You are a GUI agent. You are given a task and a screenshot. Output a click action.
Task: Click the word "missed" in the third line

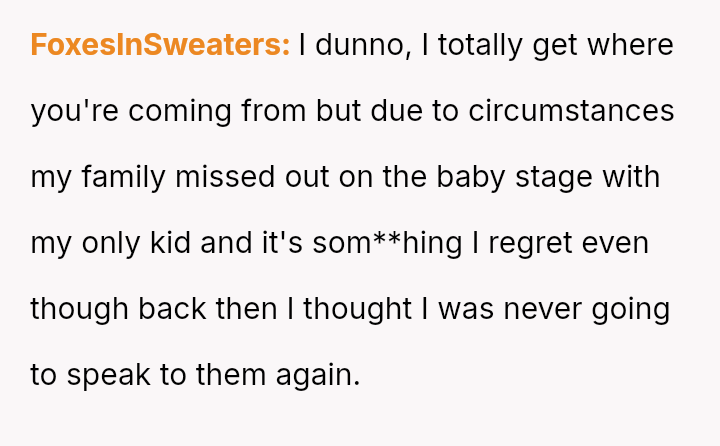click(x=225, y=177)
